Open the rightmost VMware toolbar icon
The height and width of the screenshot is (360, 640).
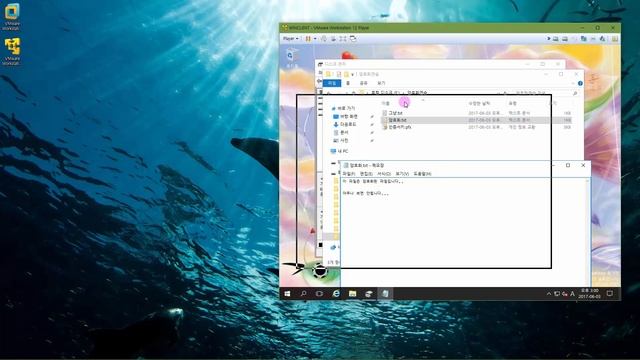click(x=615, y=39)
